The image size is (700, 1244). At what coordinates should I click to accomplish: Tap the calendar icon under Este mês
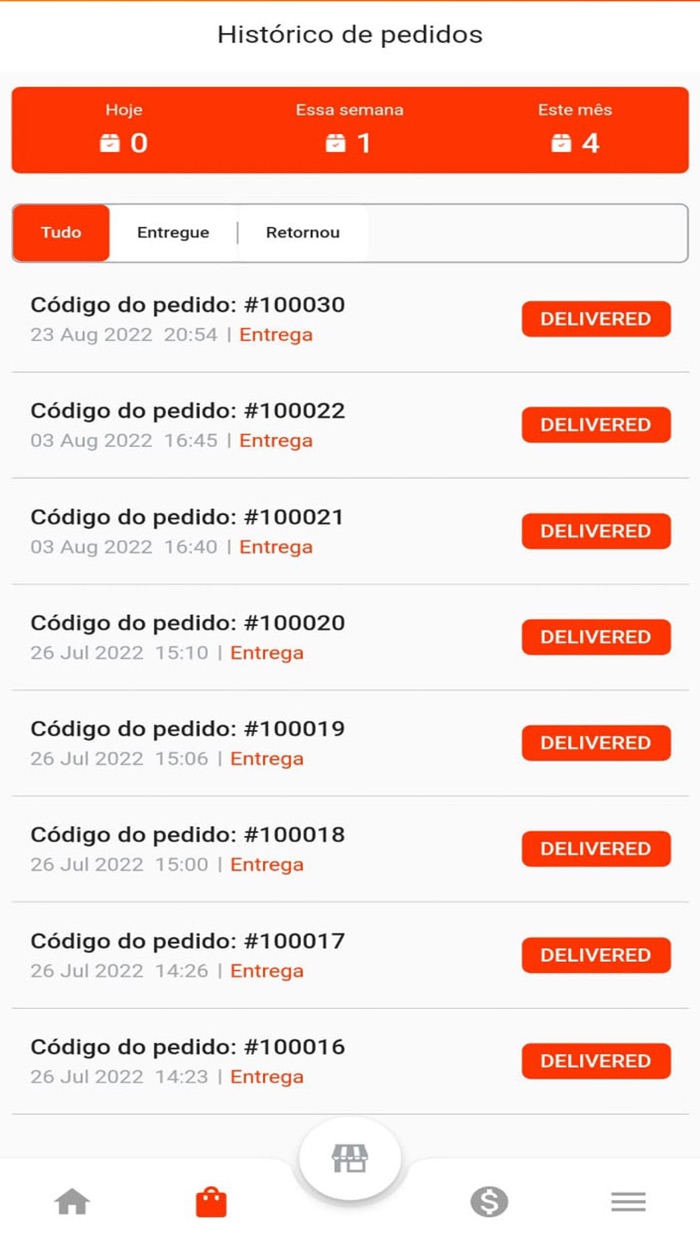tap(562, 144)
